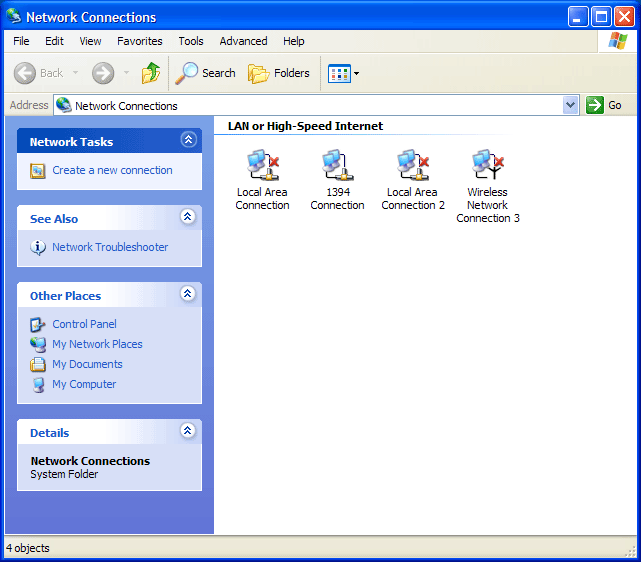Open the Network Troubleshooter link
This screenshot has width=641, height=562.
pos(110,247)
